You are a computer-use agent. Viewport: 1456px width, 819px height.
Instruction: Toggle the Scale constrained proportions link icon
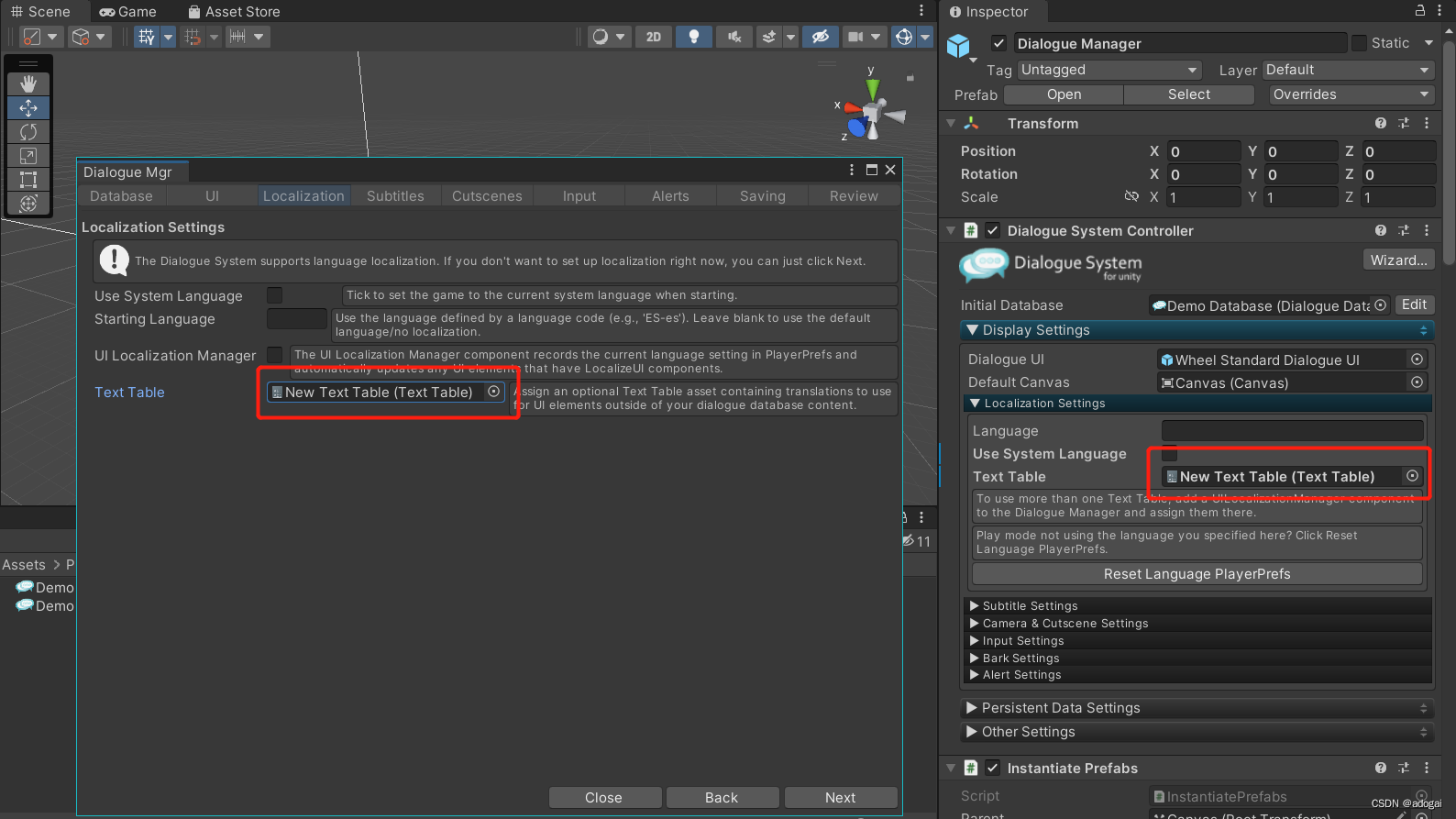(1131, 196)
